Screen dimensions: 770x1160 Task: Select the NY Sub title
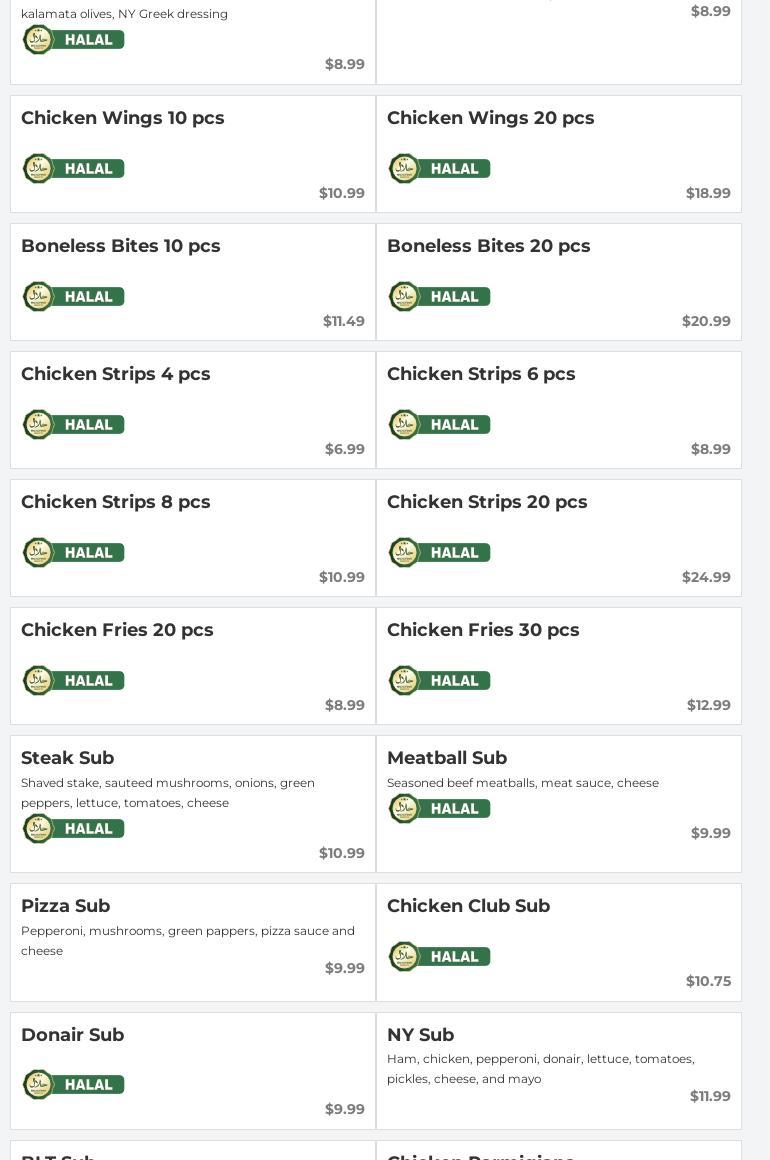tap(421, 1035)
